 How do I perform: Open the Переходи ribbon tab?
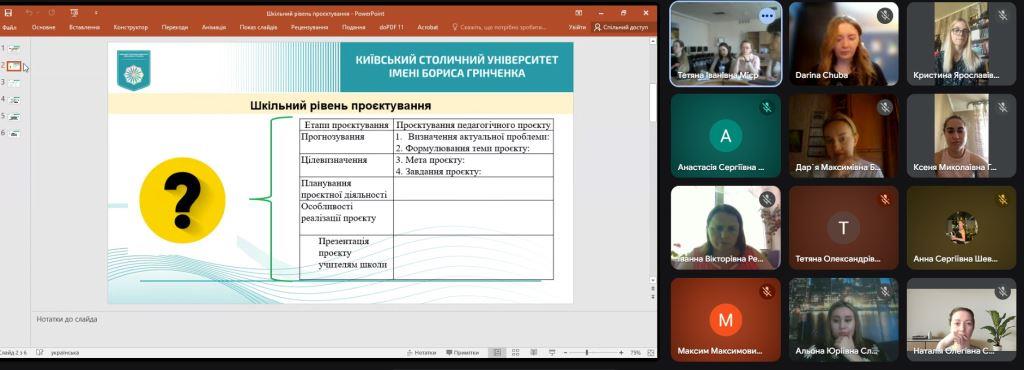point(175,27)
